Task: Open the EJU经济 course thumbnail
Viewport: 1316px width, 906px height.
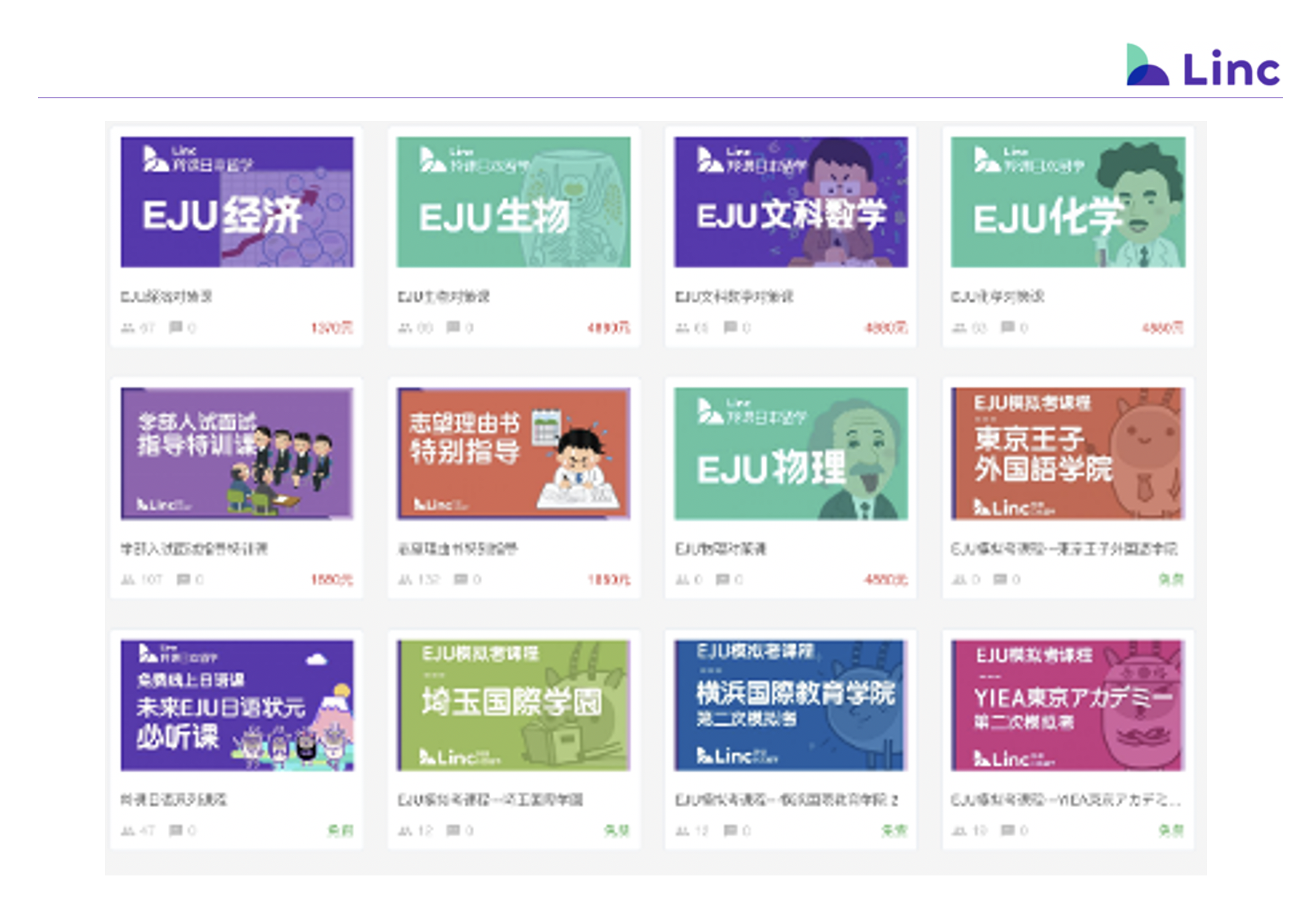Action: tap(237, 202)
